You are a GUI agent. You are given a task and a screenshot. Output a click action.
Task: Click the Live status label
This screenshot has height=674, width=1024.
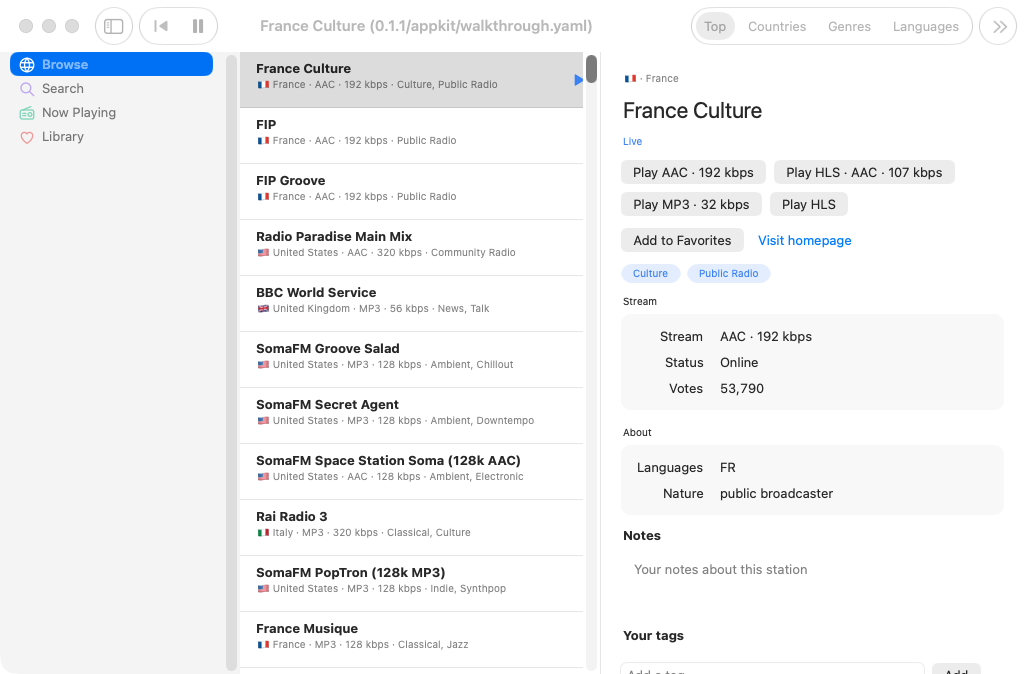tap(632, 142)
